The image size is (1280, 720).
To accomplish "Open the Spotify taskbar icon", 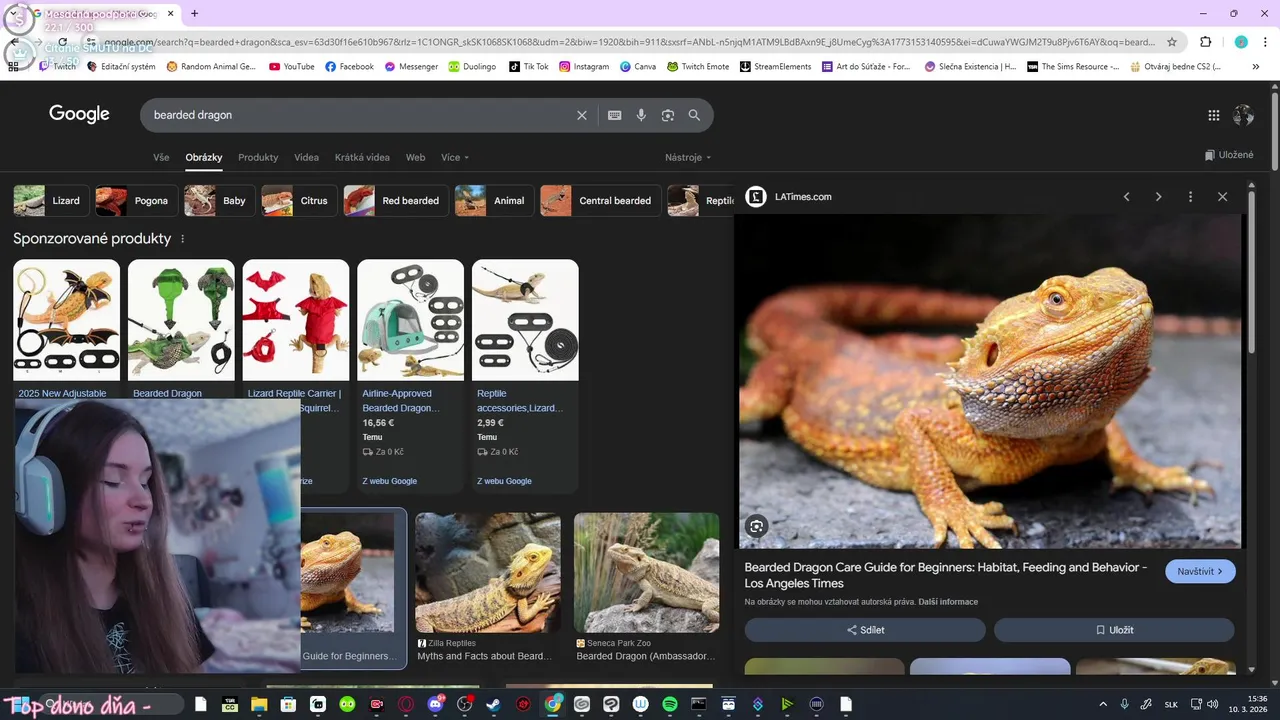I will (670, 704).
